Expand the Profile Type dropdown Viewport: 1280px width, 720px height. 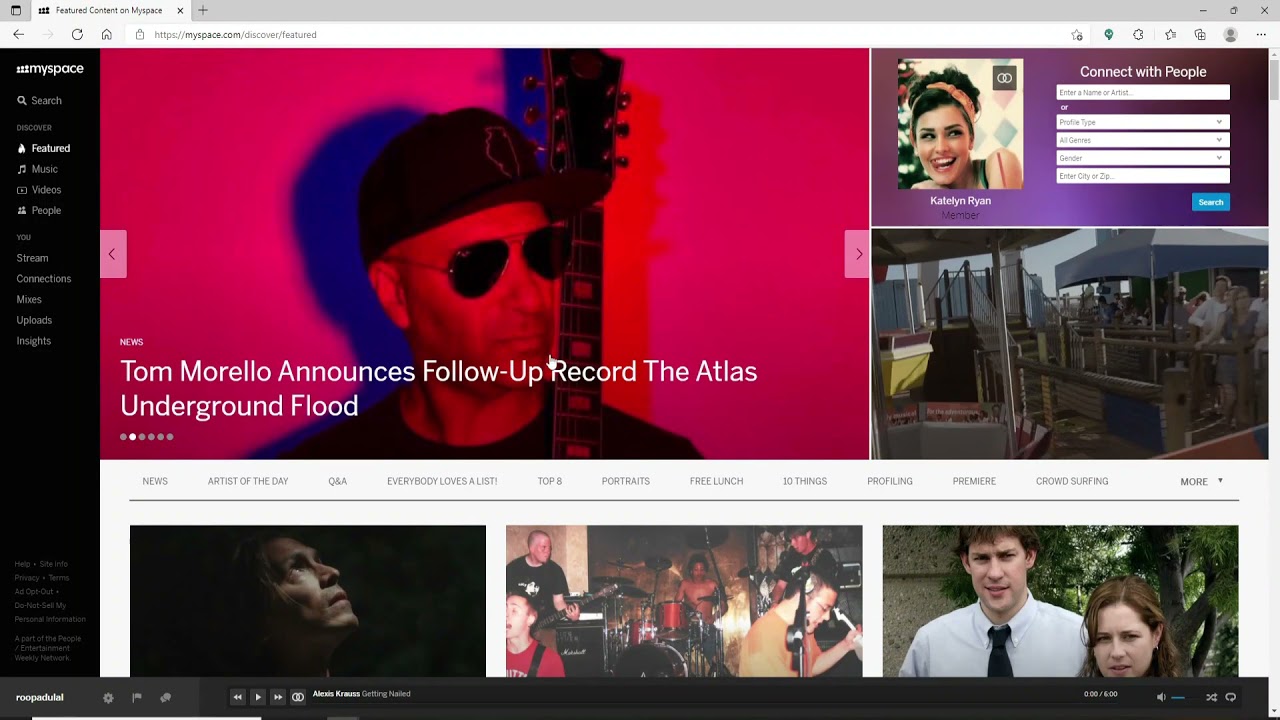click(x=1142, y=122)
